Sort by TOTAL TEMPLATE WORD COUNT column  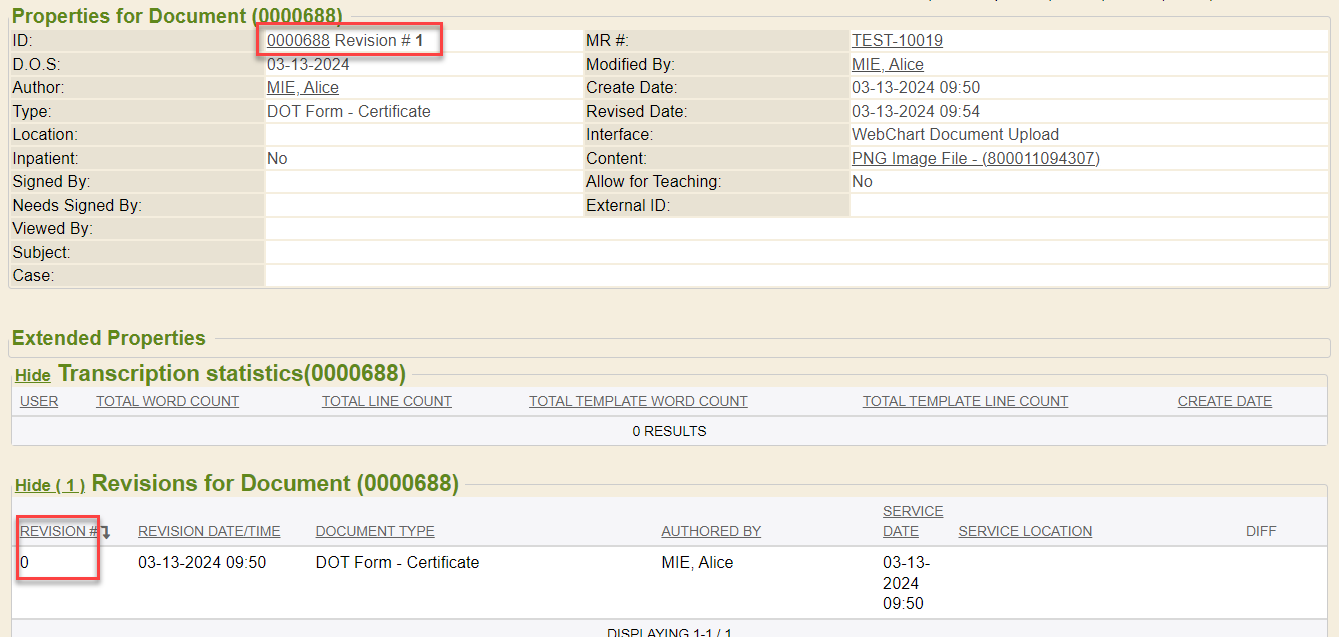pyautogui.click(x=638, y=402)
